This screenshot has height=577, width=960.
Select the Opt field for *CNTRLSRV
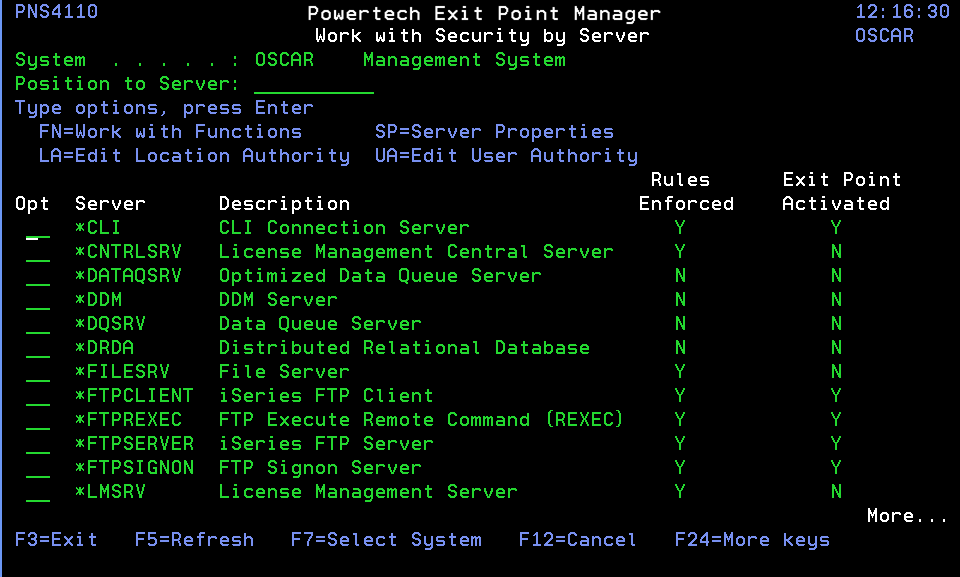pos(38,252)
